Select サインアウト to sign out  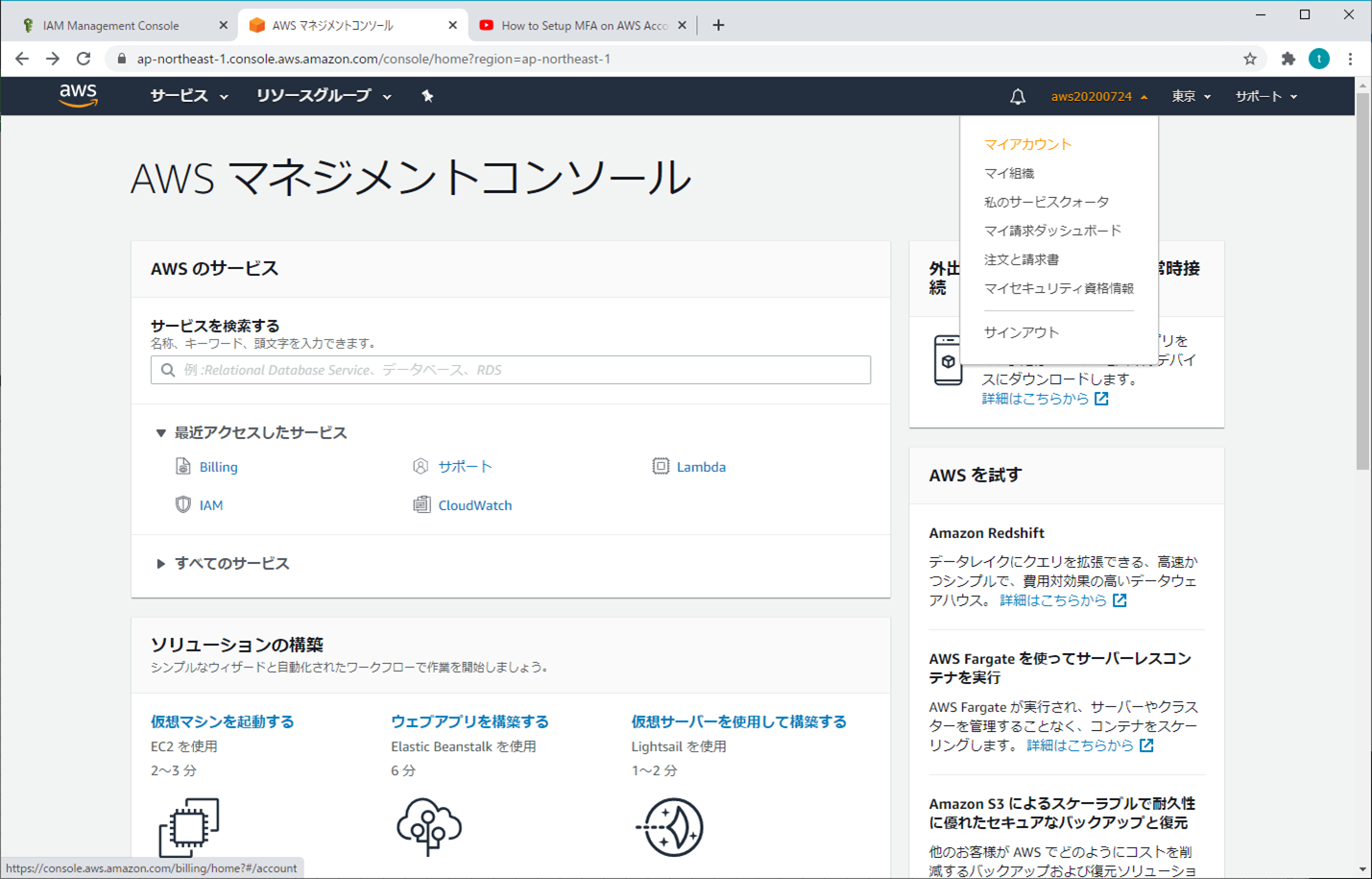click(x=1022, y=332)
